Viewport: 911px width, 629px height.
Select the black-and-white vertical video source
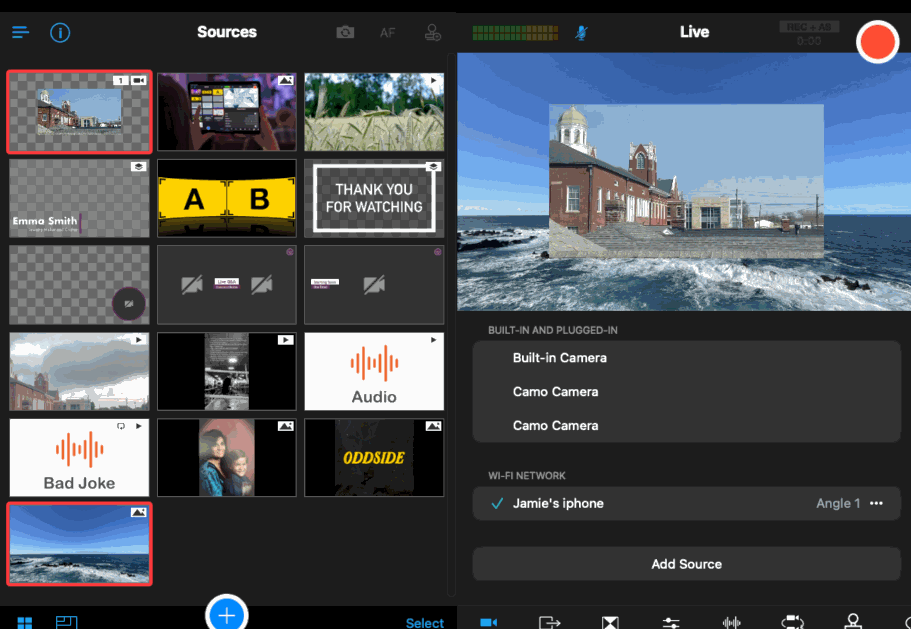point(227,371)
